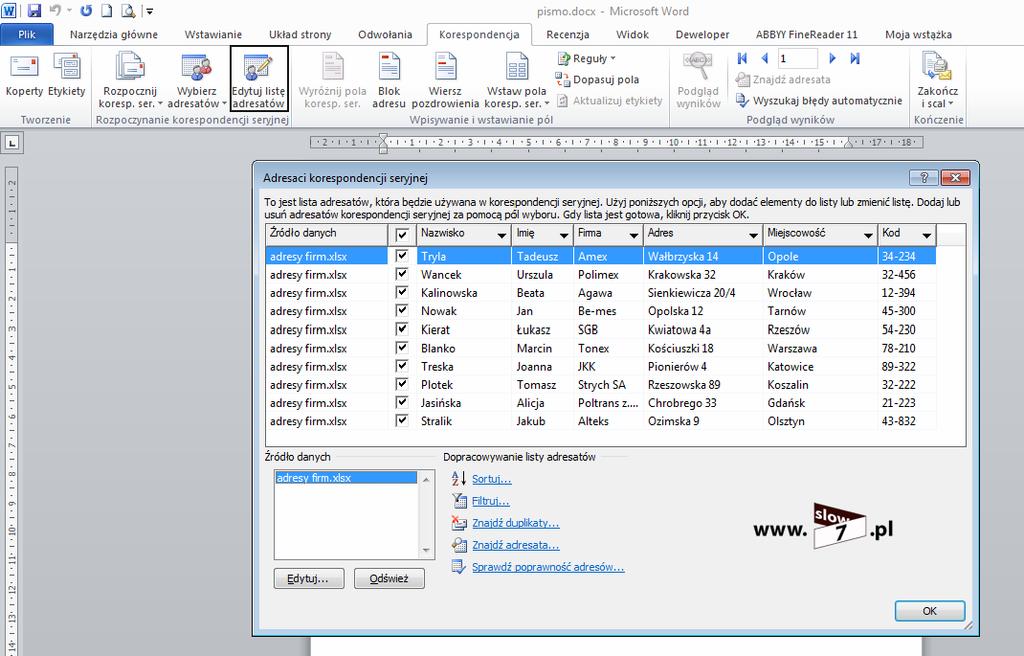Click Wyszukaj błędy automatycznie

point(819,101)
